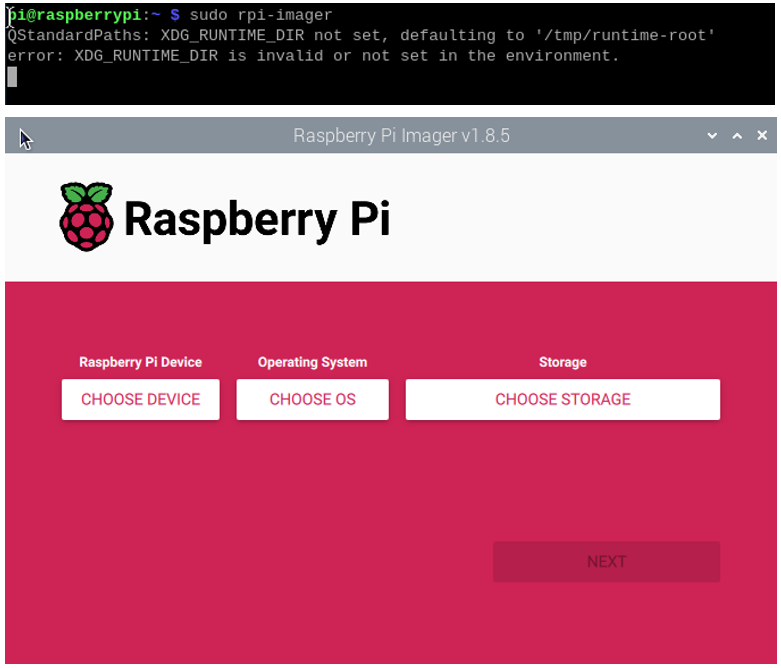Select the CHOOSE STORAGE button
781x668 pixels.
coord(562,400)
